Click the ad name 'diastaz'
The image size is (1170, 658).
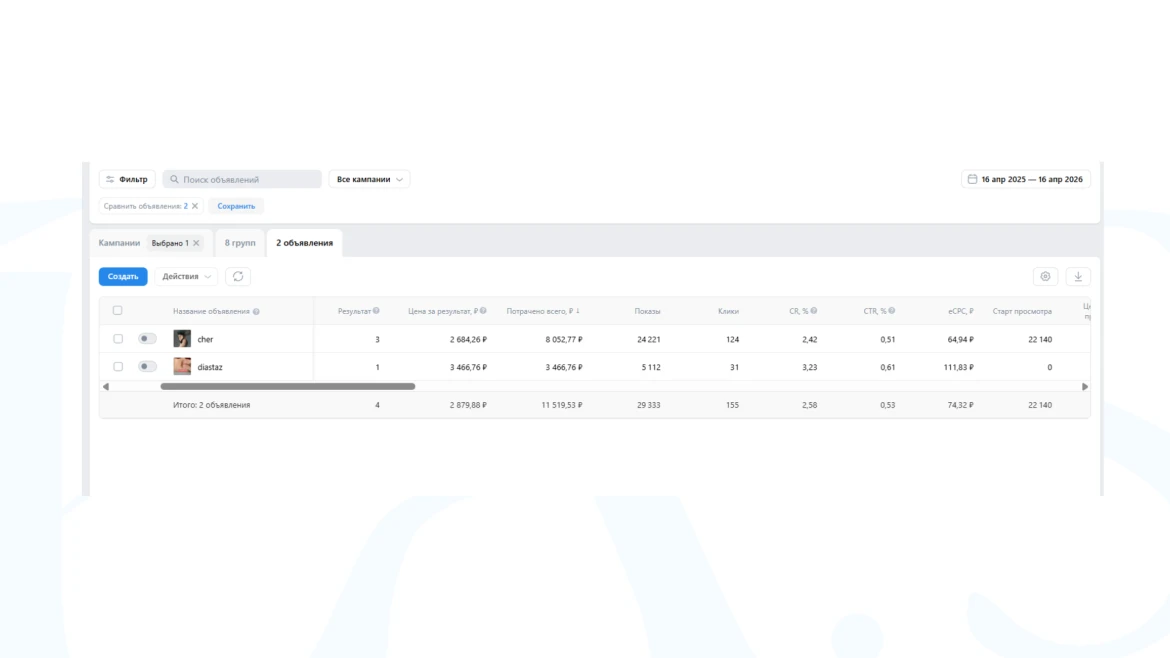(210, 367)
